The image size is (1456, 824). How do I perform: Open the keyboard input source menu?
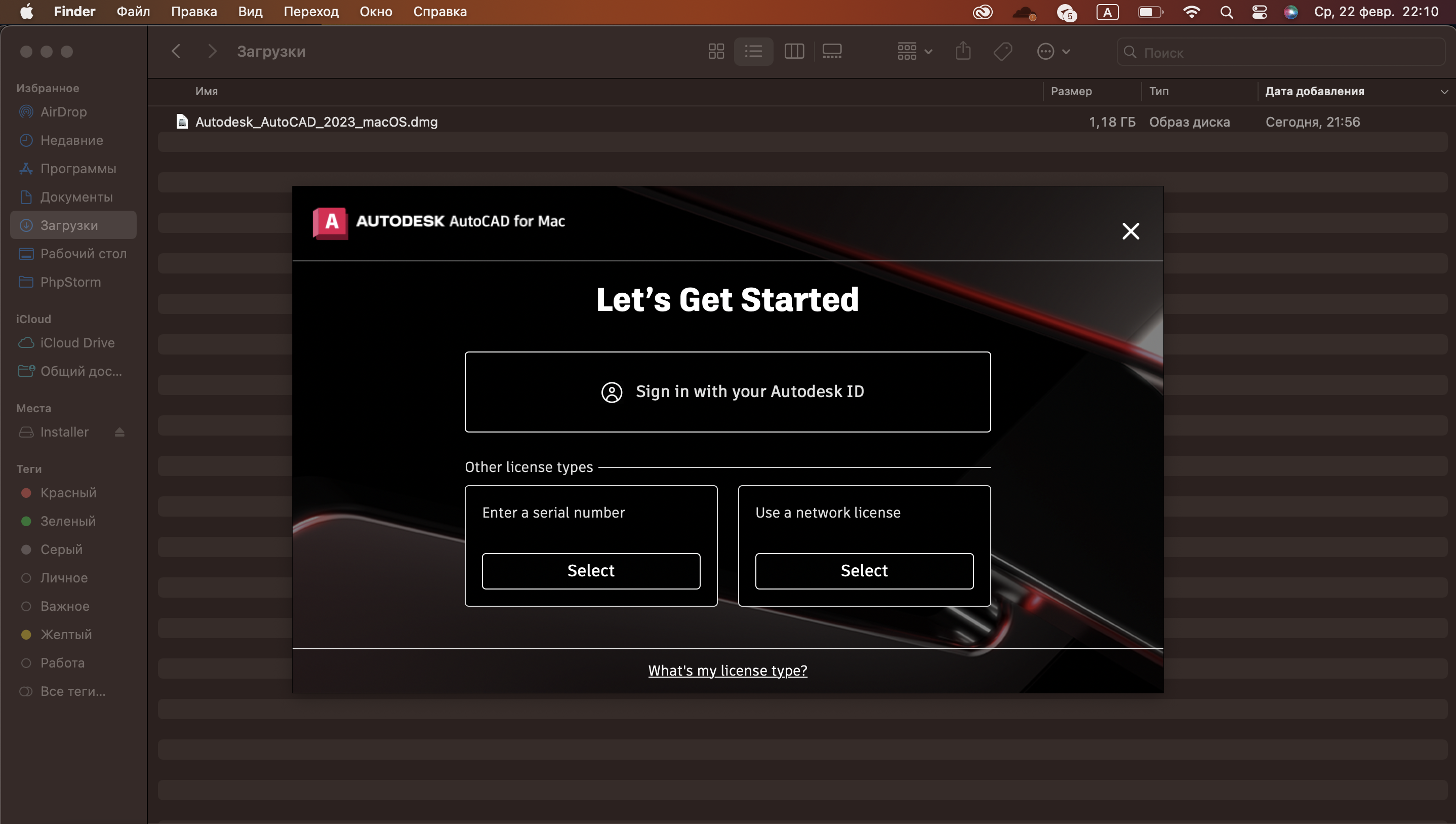pyautogui.click(x=1107, y=12)
